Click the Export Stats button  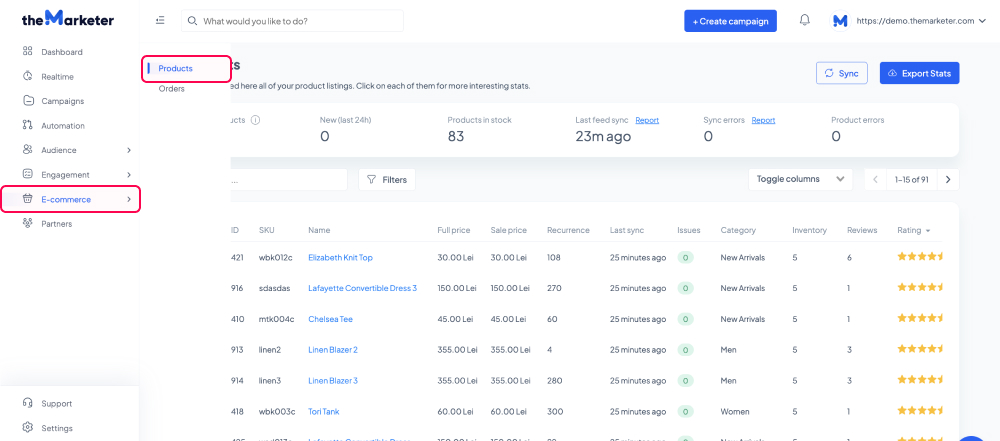coord(919,73)
